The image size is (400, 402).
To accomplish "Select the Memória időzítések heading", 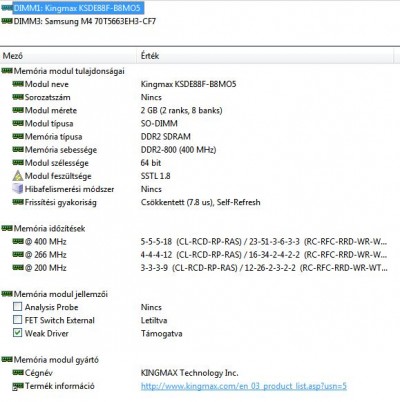I will point(49,228).
